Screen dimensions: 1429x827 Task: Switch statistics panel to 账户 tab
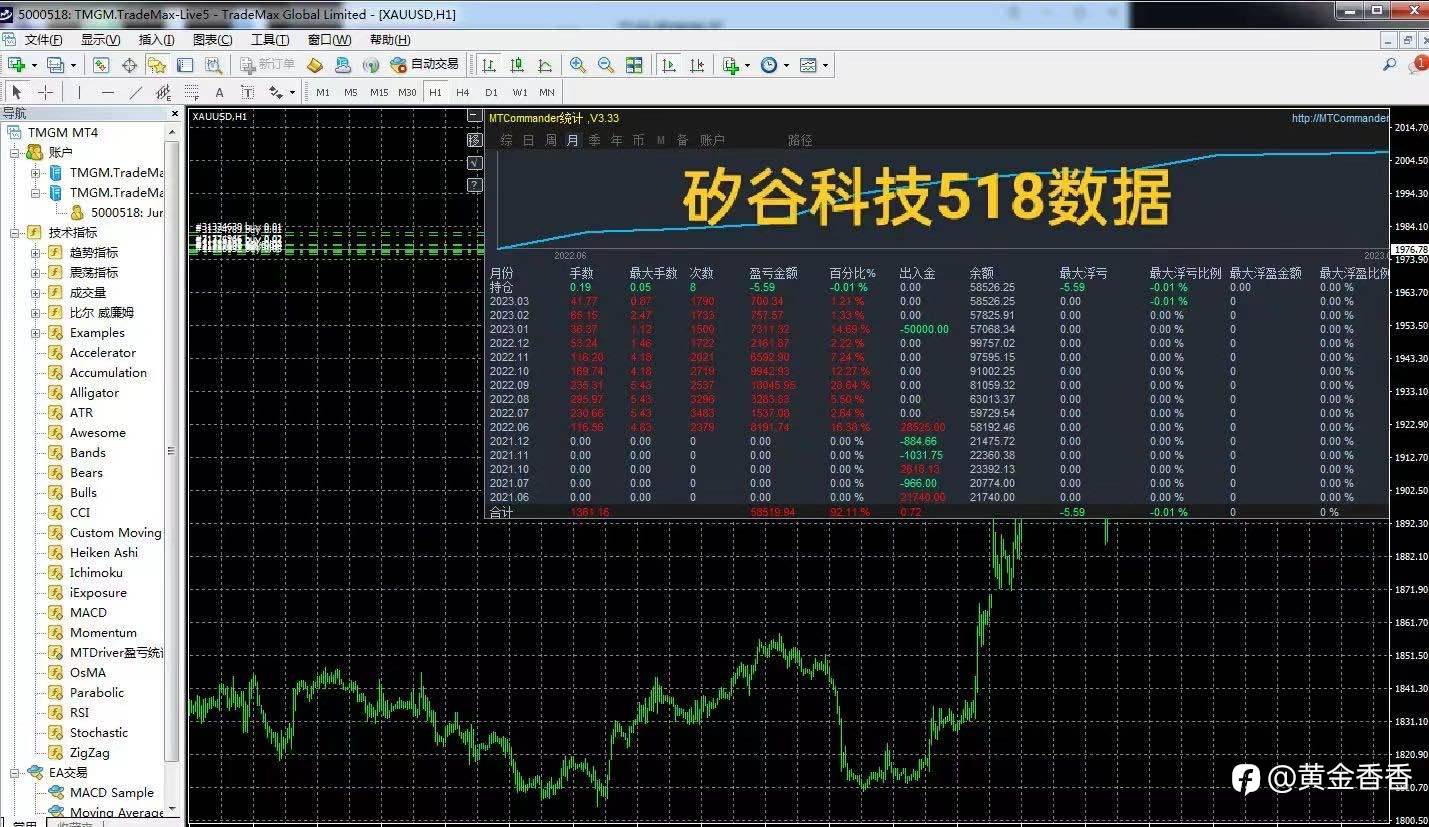712,140
